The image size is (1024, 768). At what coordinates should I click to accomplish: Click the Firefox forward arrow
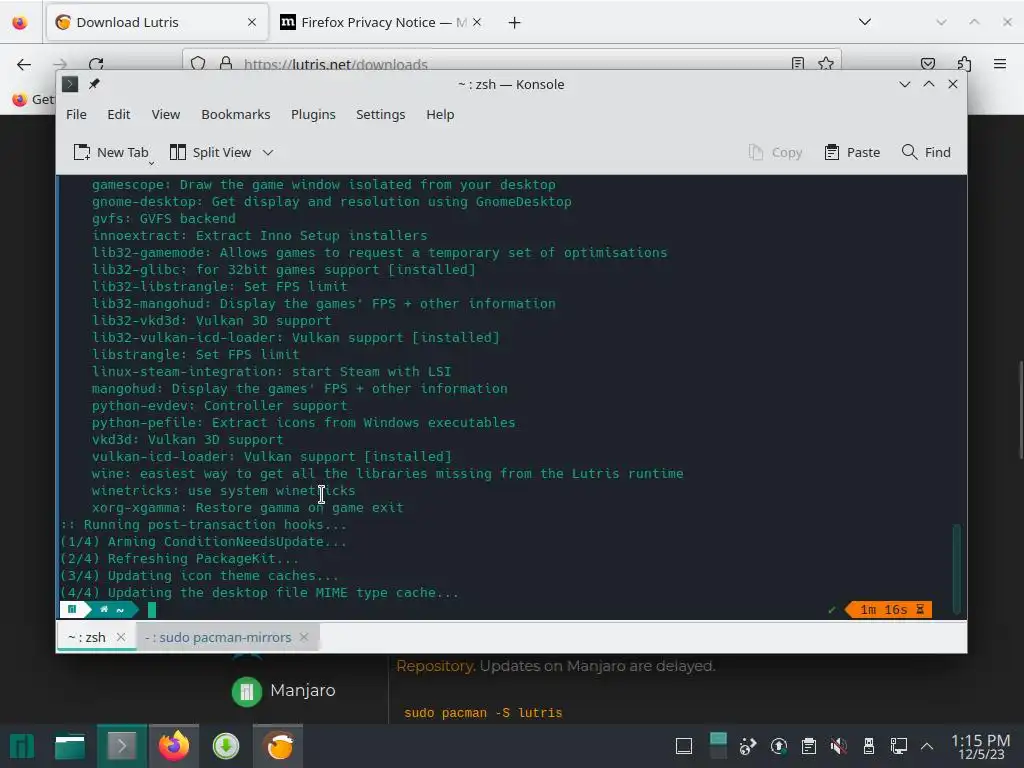click(x=60, y=64)
